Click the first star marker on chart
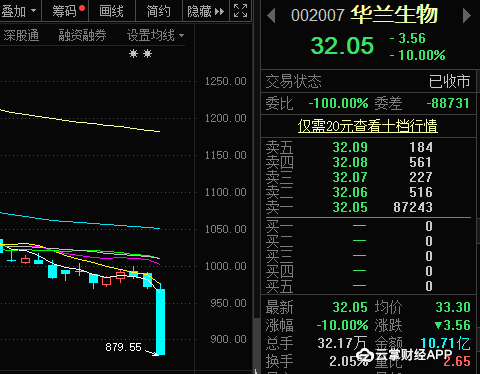This screenshot has height=374, width=480. pyautogui.click(x=133, y=53)
